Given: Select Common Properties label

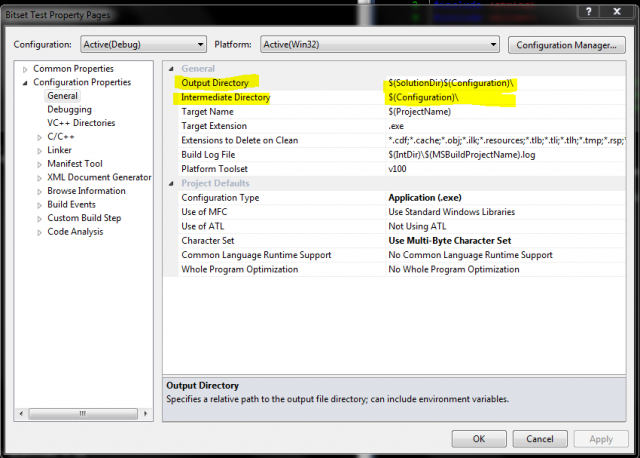Looking at the screenshot, I should (73, 69).
